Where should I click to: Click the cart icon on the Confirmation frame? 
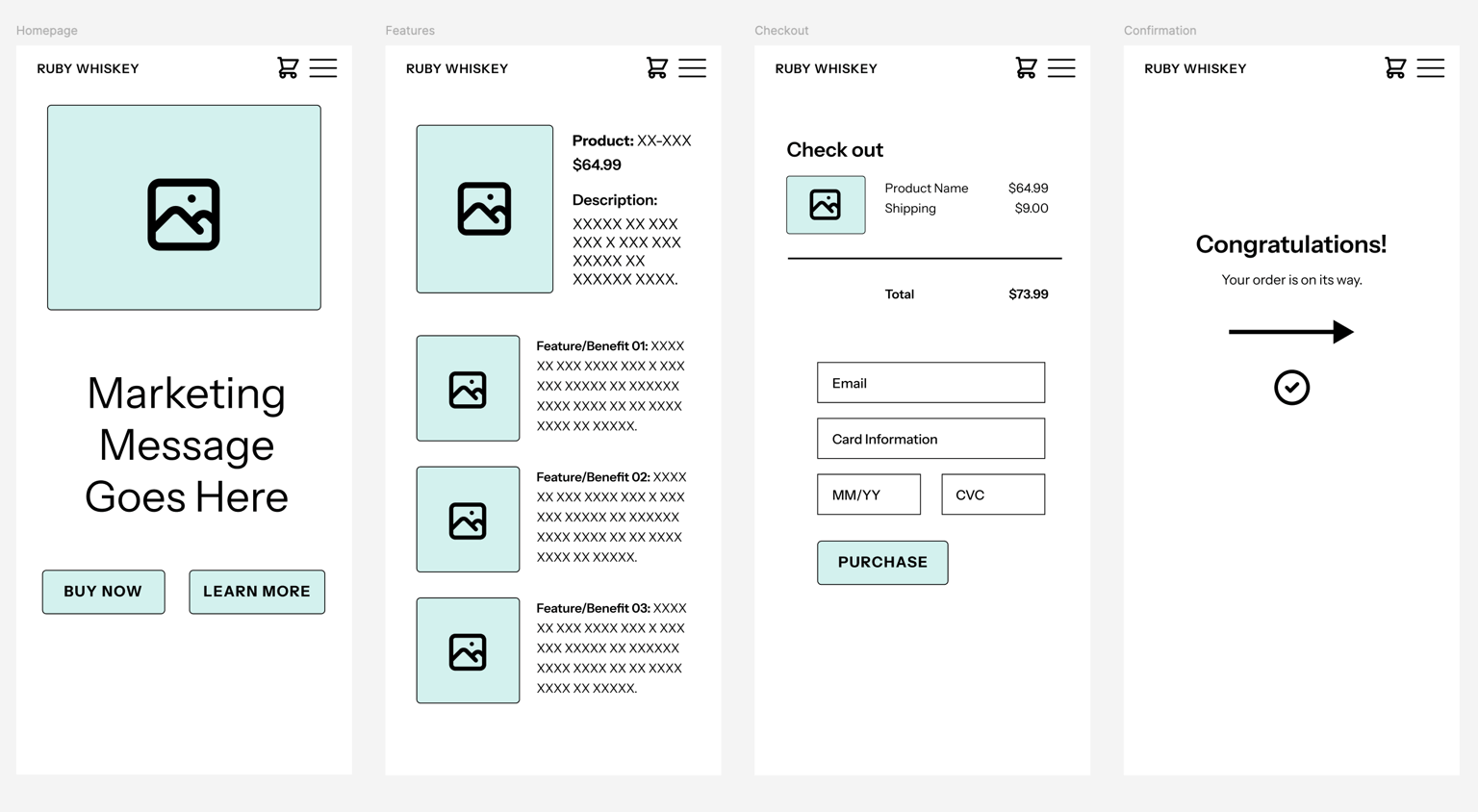1395,67
